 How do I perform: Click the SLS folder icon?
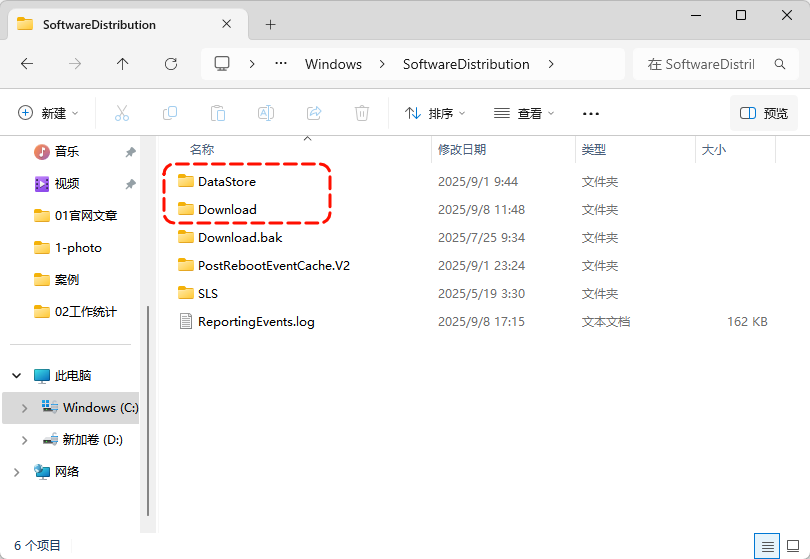click(185, 293)
